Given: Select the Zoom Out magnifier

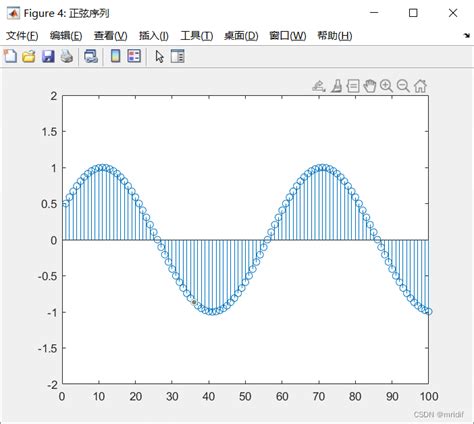Looking at the screenshot, I should (x=403, y=86).
